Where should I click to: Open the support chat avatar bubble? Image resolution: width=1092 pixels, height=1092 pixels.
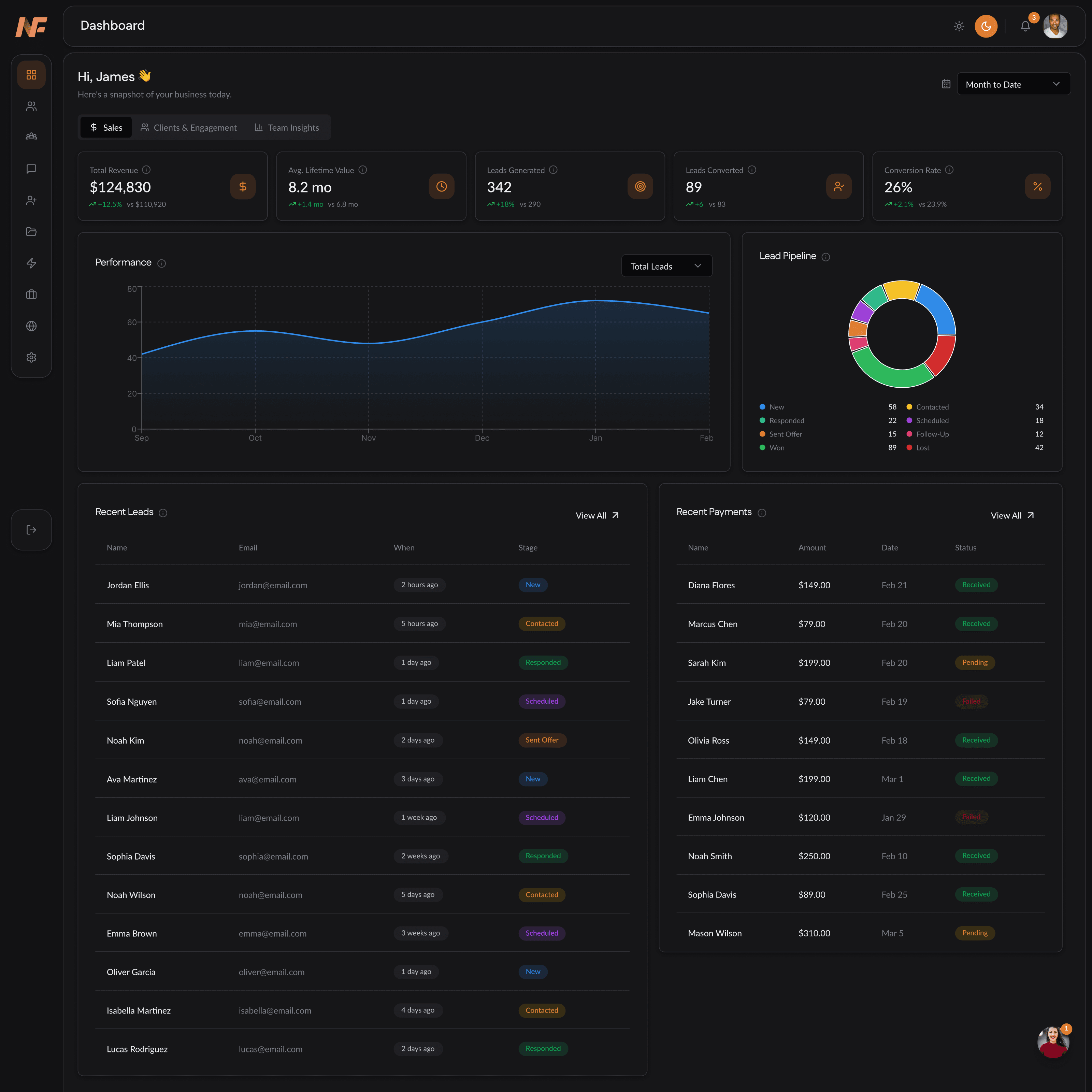click(1053, 1042)
